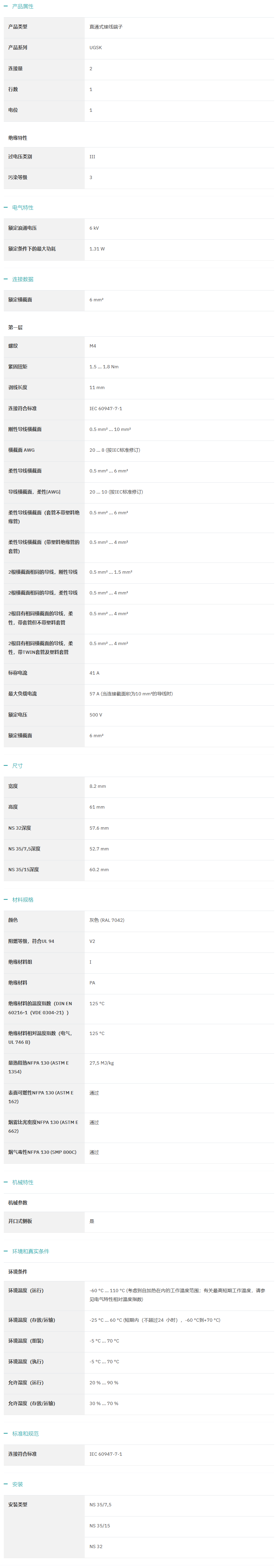This screenshot has height=1568, width=276.
Task: Click the 行数 label
Action: tap(13, 89)
